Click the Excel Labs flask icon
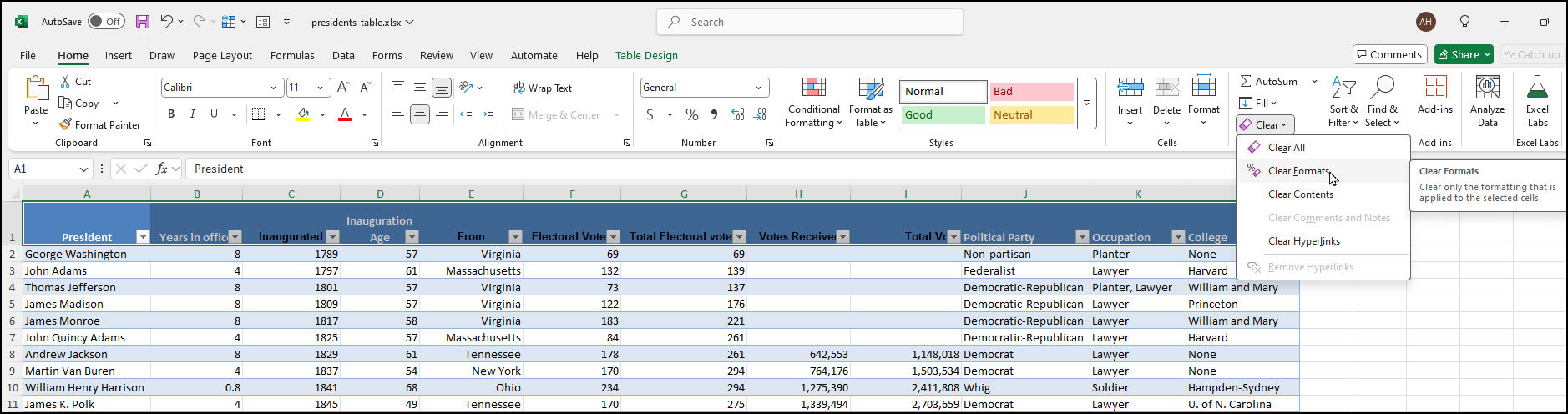This screenshot has height=414, width=1568. point(1537,88)
